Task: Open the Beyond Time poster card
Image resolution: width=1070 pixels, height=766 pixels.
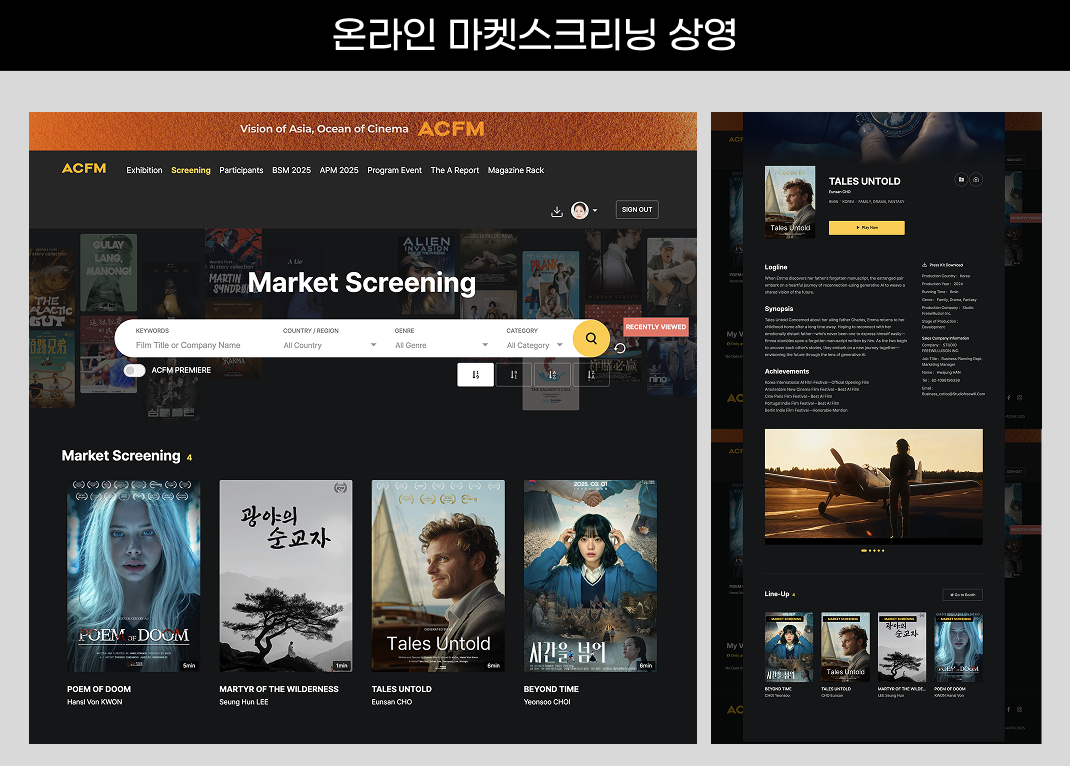Action: [x=590, y=576]
